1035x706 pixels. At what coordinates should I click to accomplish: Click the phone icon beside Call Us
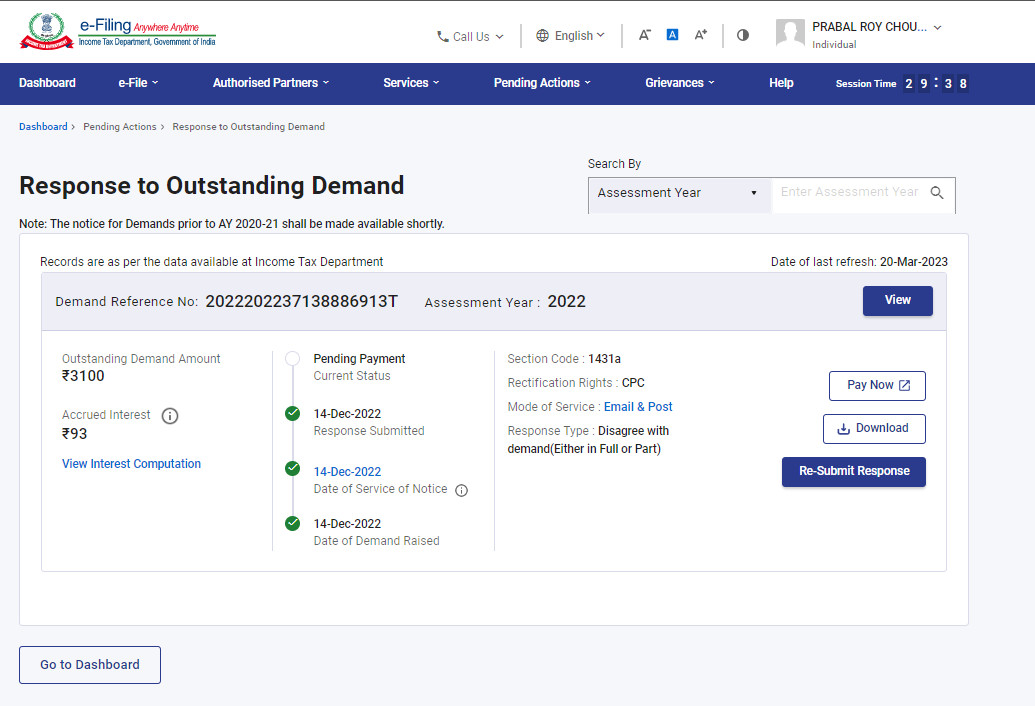442,36
